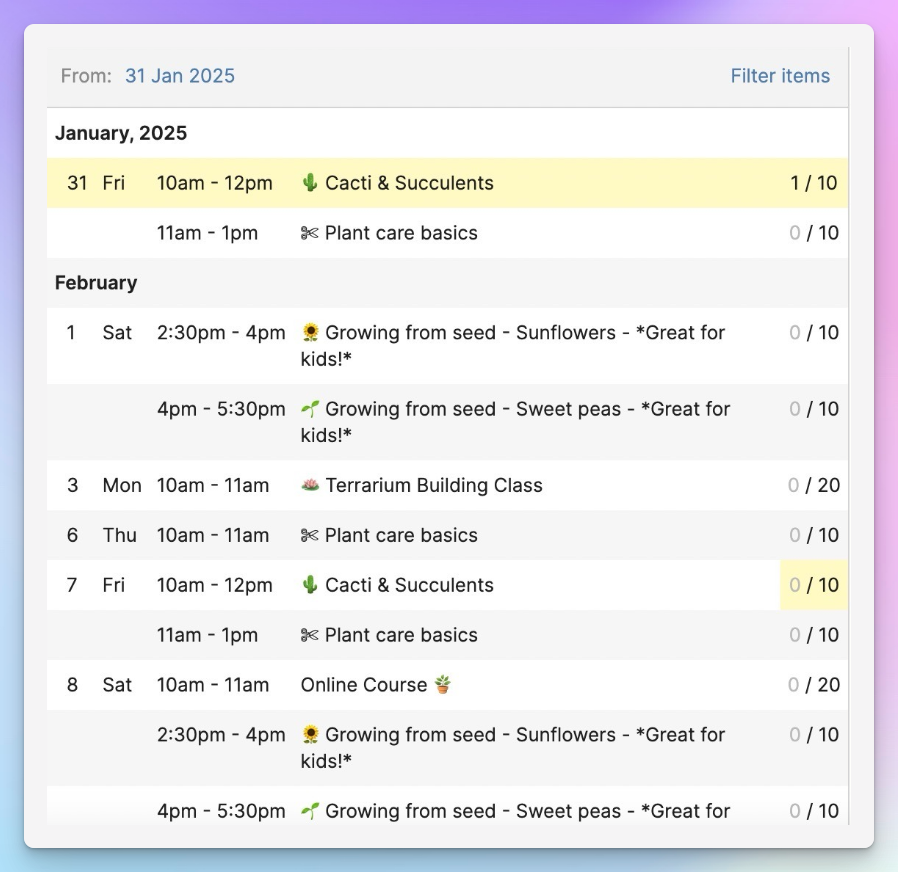Click the January, 2025 month heading
Image resolution: width=898 pixels, height=872 pixels.
pyautogui.click(x=121, y=133)
